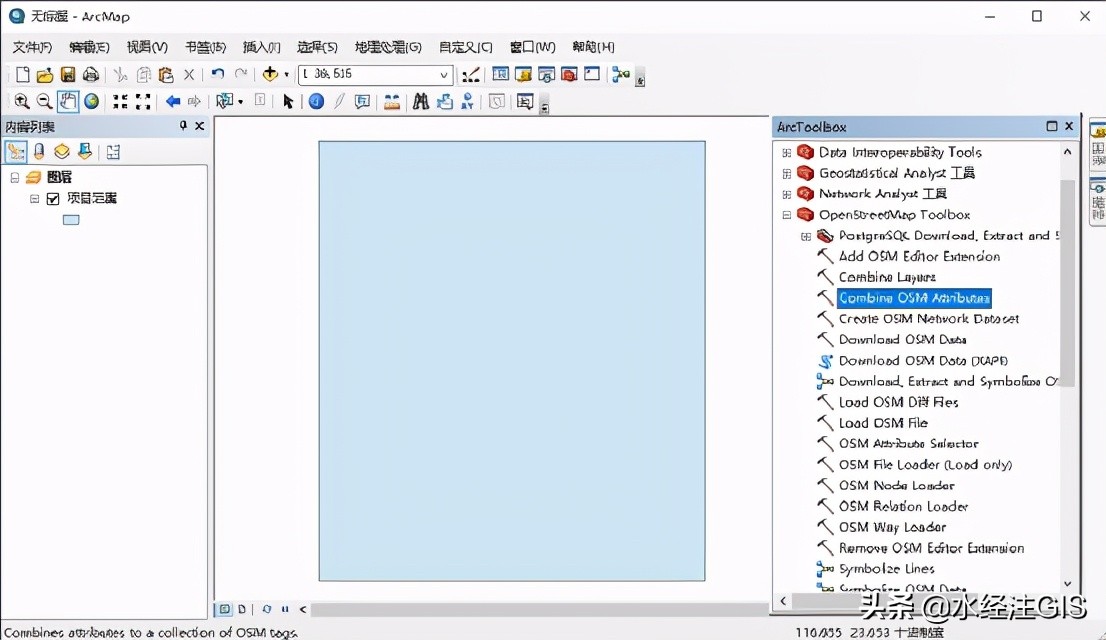Close the ArcToolbox panel

click(x=1069, y=126)
